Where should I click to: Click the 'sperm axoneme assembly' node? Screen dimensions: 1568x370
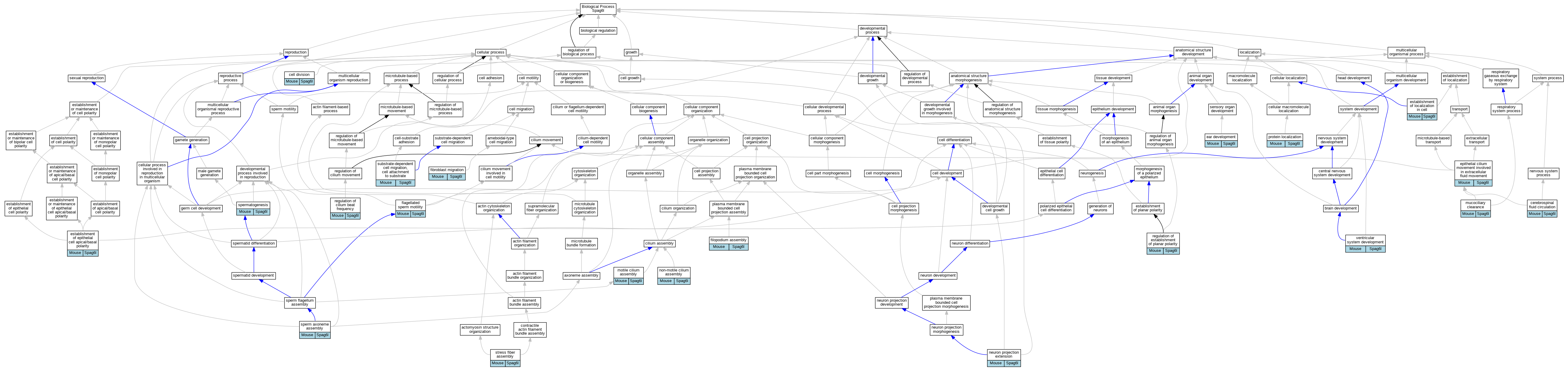click(x=315, y=330)
